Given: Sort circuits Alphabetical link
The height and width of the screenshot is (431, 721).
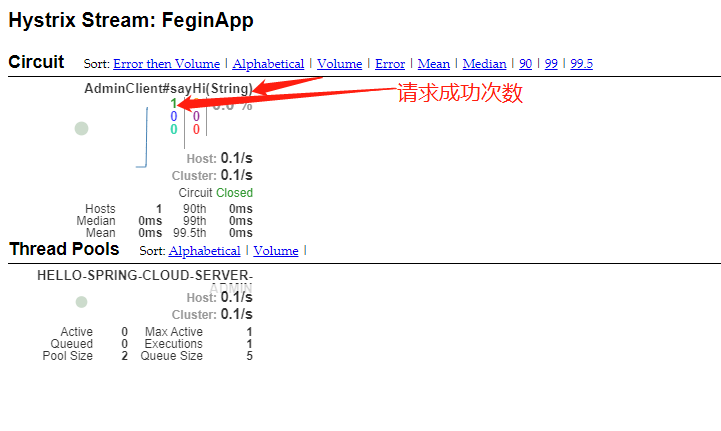Looking at the screenshot, I should tap(269, 63).
